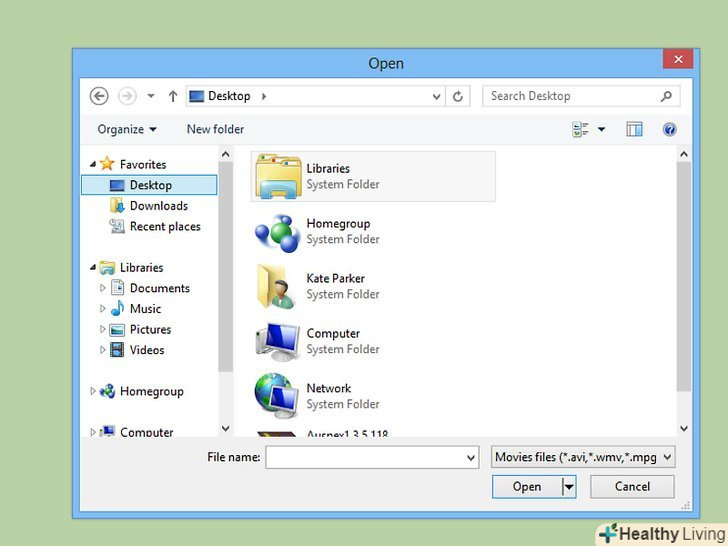This screenshot has width=728, height=546.
Task: Select Computer in navigation pane
Action: [146, 432]
